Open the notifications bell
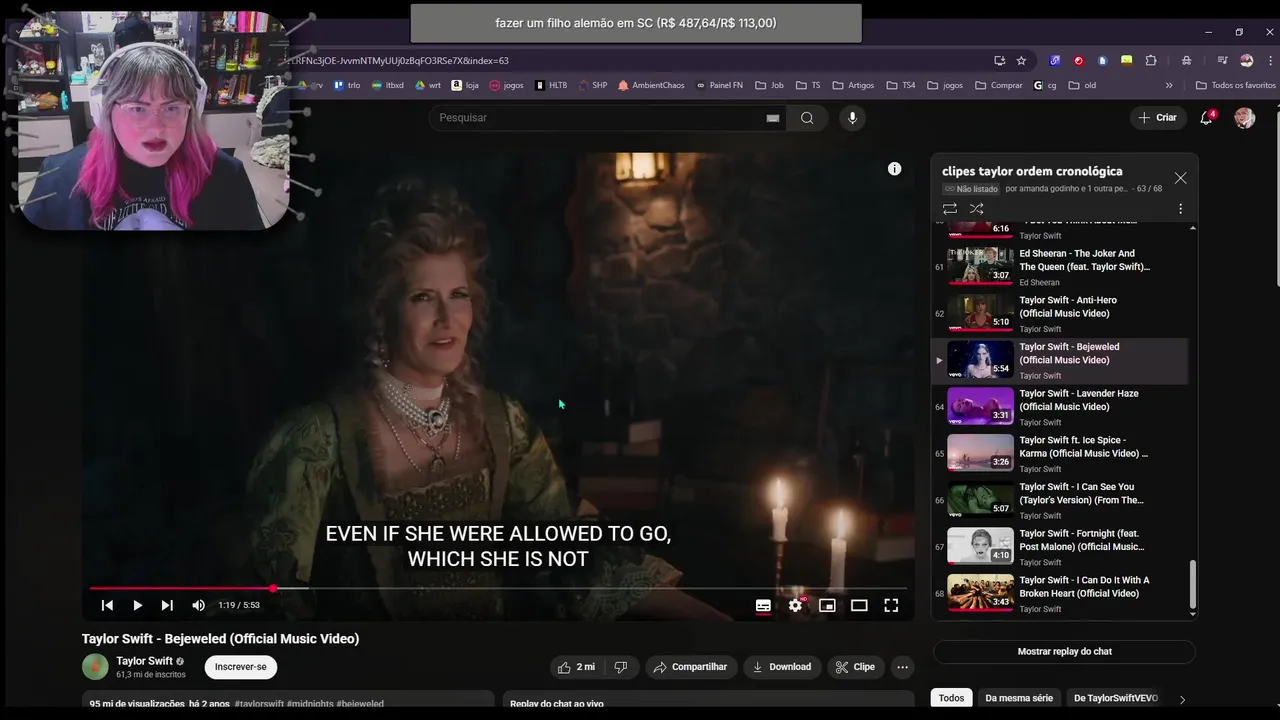 tap(1208, 118)
